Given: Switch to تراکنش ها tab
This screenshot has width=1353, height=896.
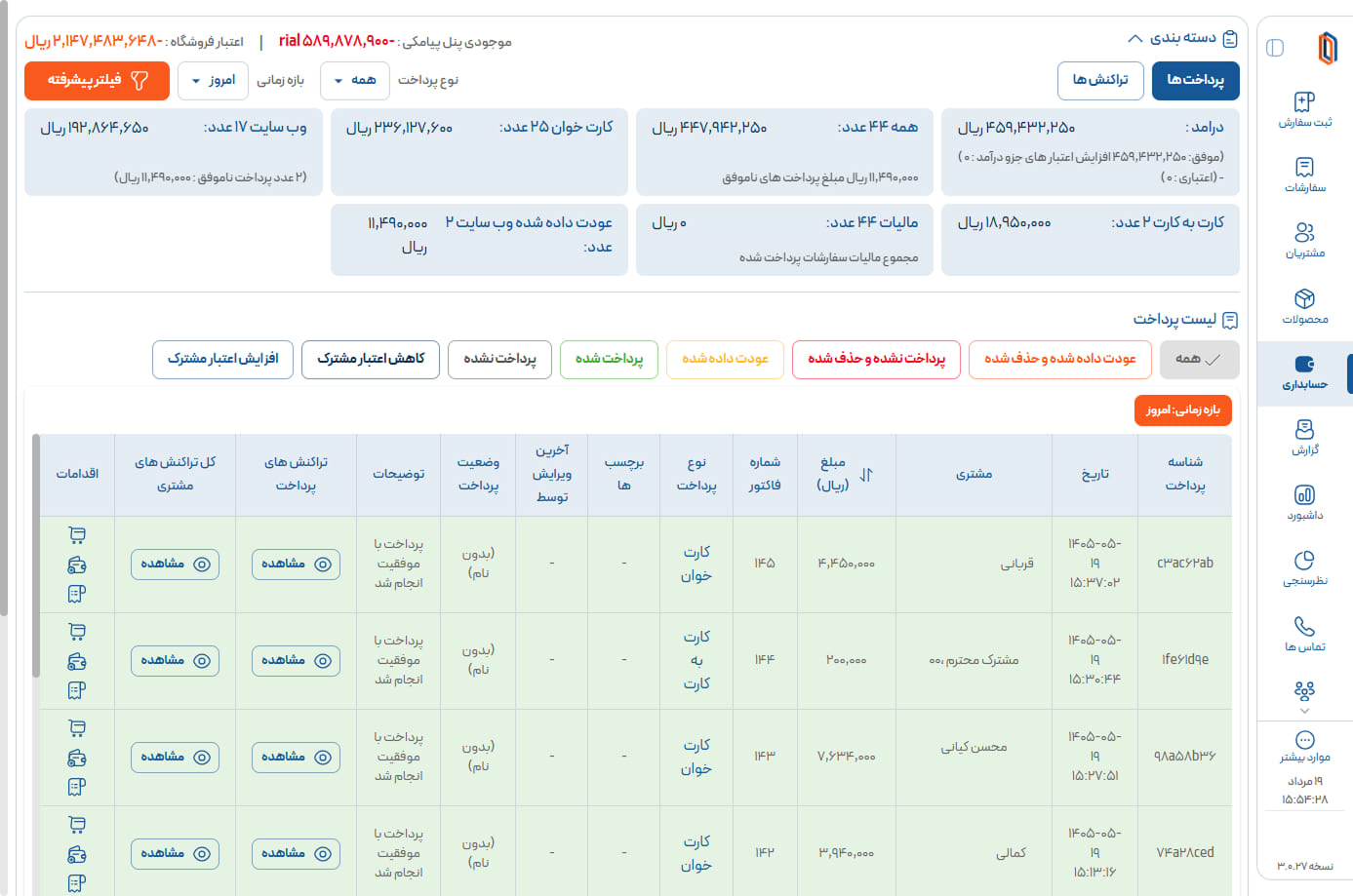Looking at the screenshot, I should pyautogui.click(x=1100, y=80).
